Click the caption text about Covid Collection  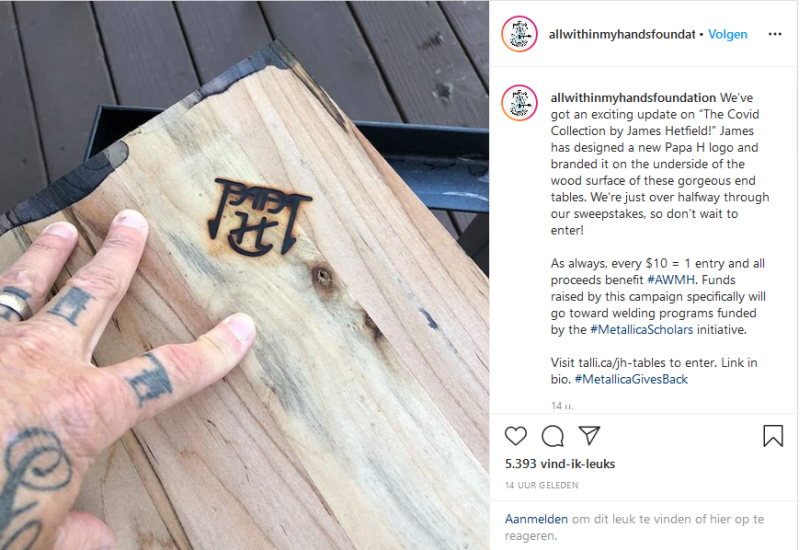(660, 164)
